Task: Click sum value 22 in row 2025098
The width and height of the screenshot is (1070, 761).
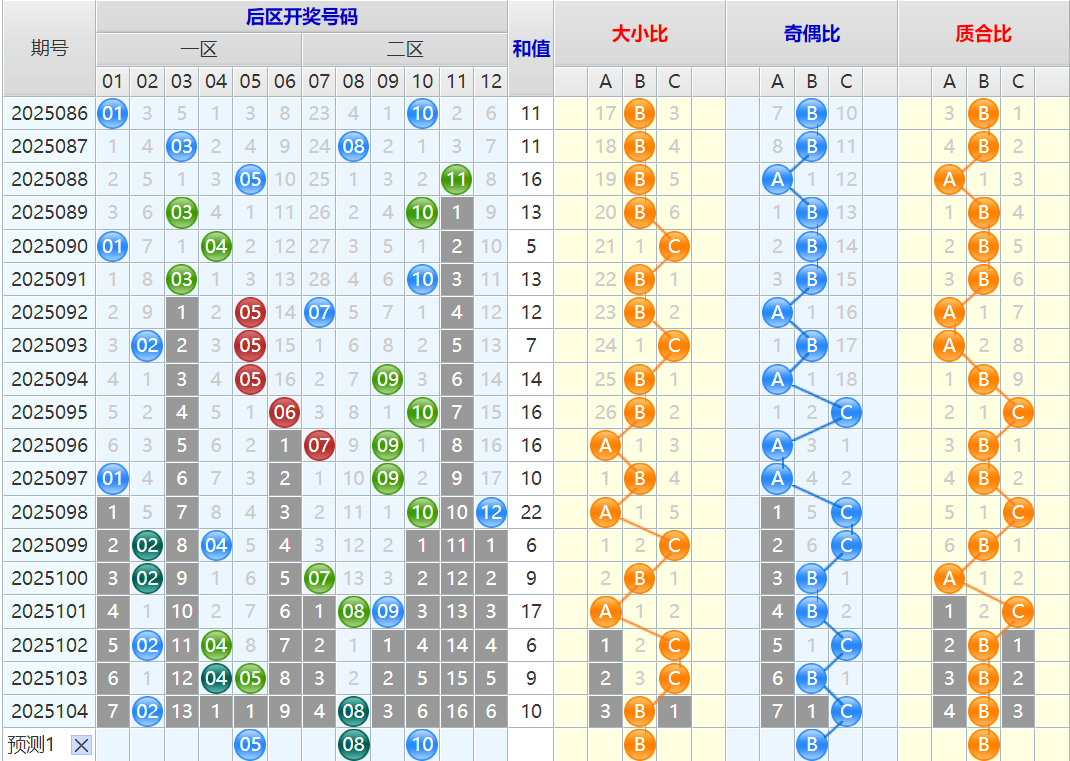Action: click(x=531, y=512)
